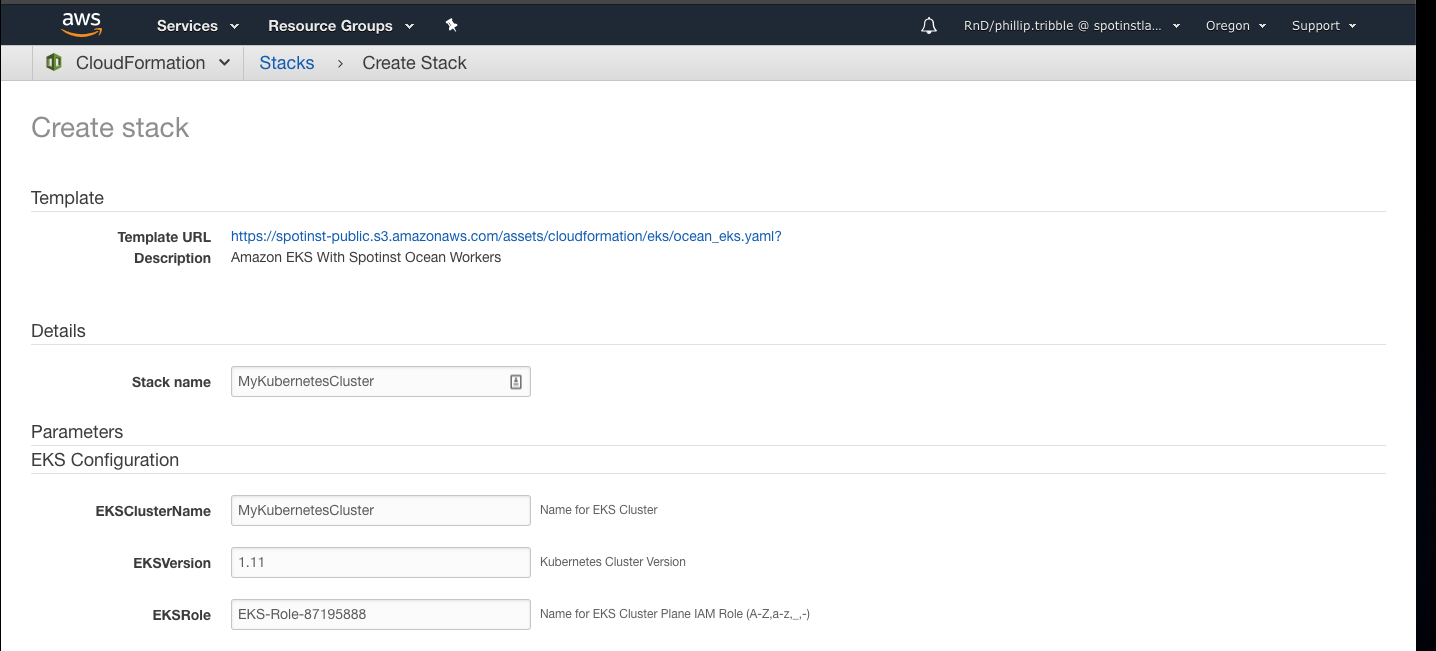Click the pin shortcut icon in navbar
The height and width of the screenshot is (651, 1436).
point(451,25)
